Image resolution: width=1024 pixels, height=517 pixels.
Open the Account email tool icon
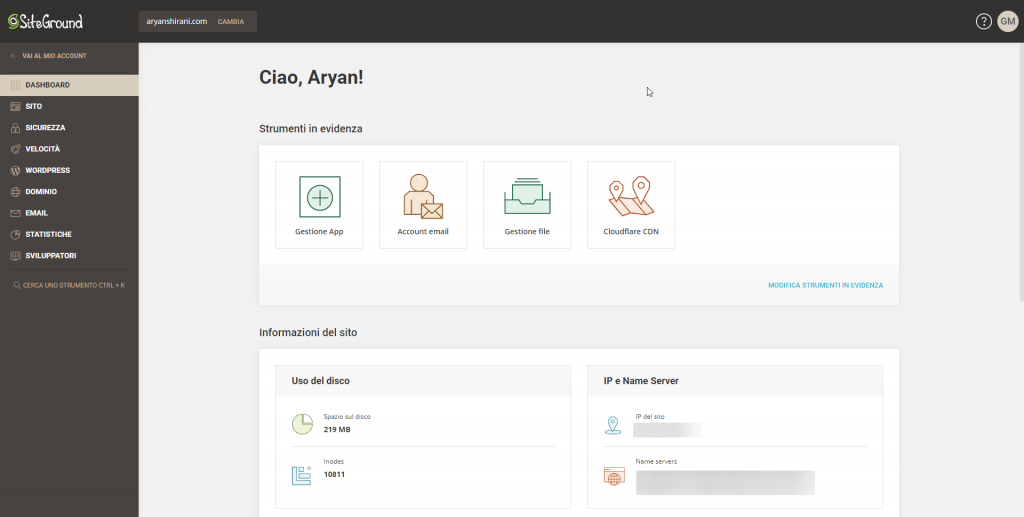click(x=423, y=197)
